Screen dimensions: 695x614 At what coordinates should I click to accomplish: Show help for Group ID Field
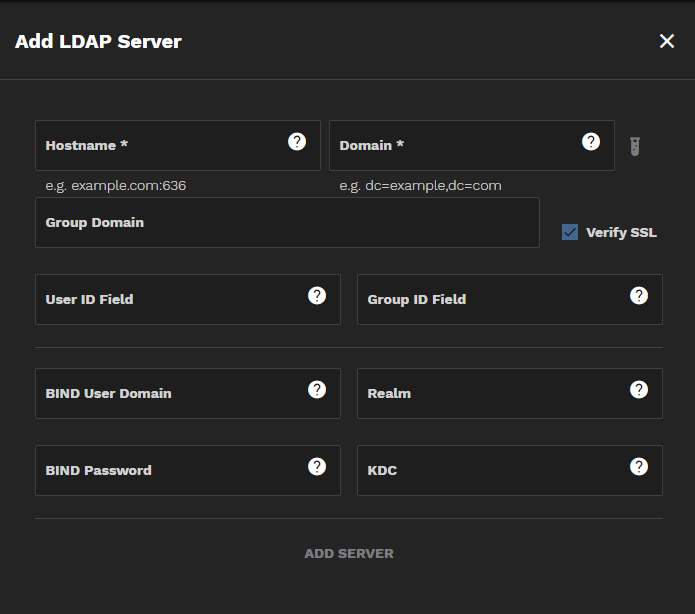click(639, 295)
